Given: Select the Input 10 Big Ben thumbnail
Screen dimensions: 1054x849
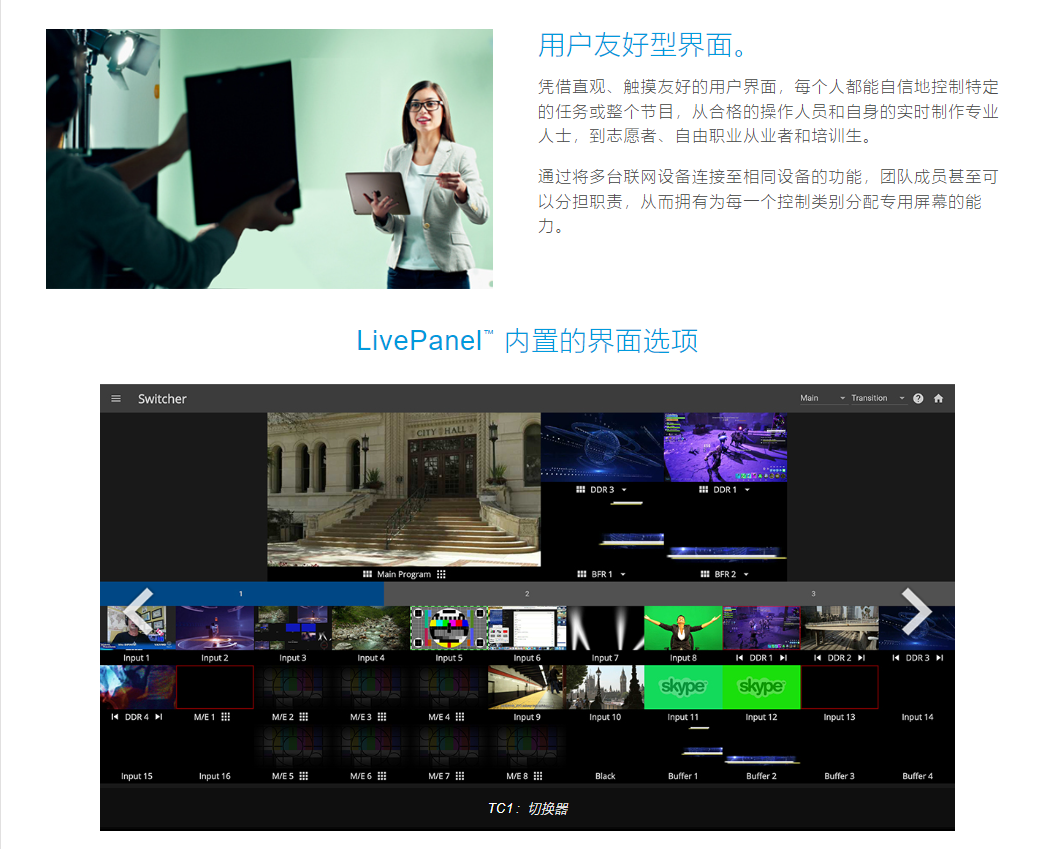Looking at the screenshot, I should point(605,687).
